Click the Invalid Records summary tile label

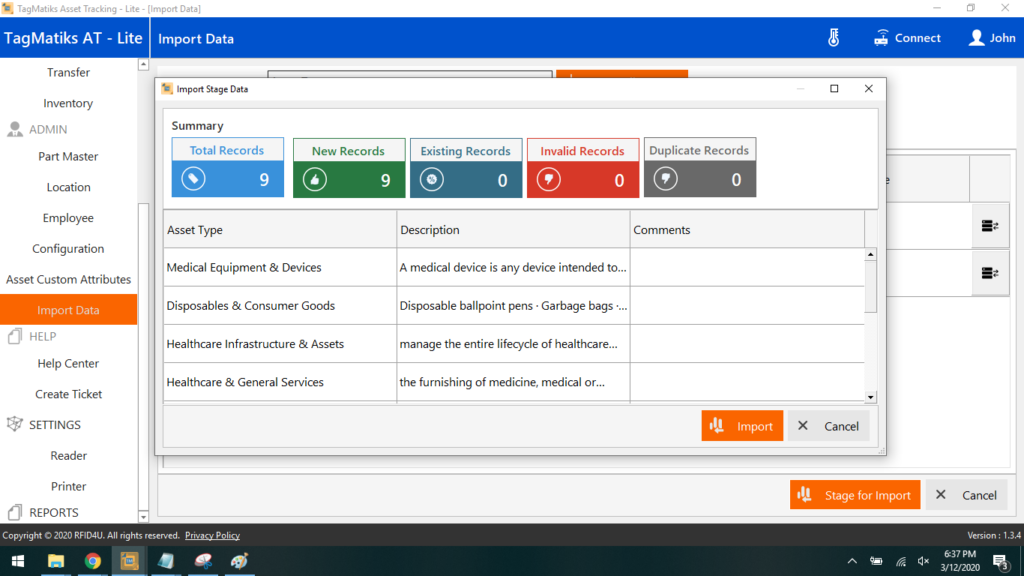[583, 151]
